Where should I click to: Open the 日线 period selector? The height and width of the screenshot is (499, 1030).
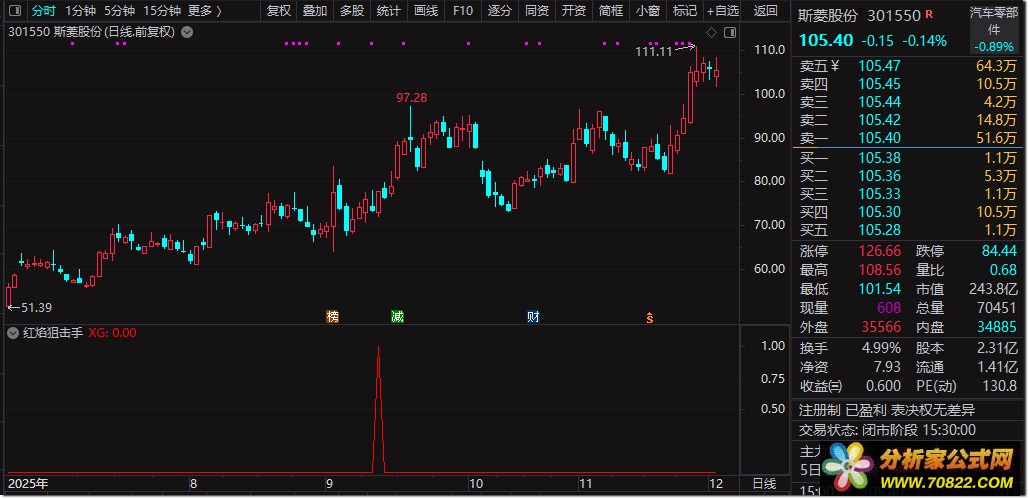(x=764, y=484)
